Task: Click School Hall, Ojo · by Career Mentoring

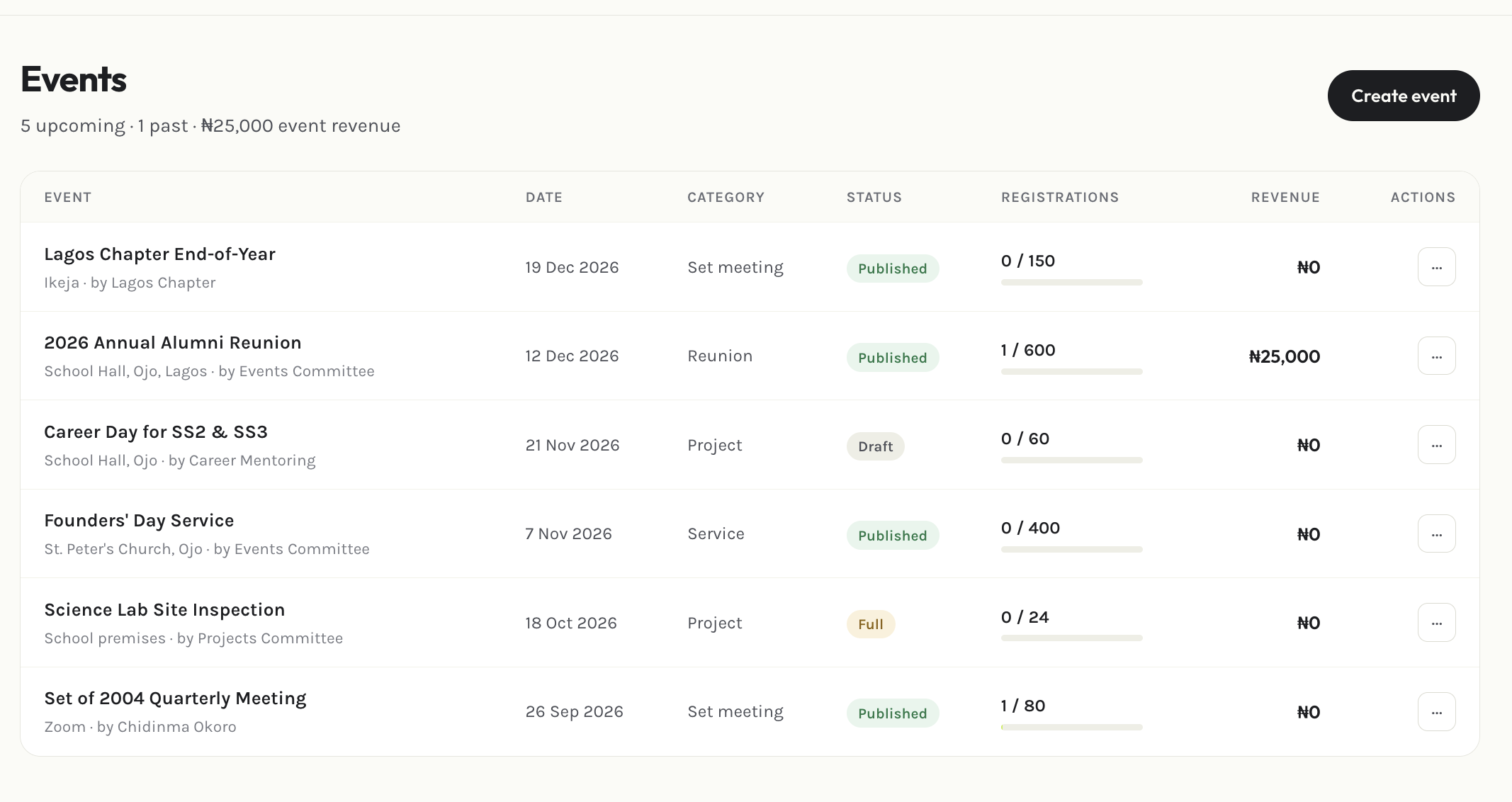Action: point(180,461)
